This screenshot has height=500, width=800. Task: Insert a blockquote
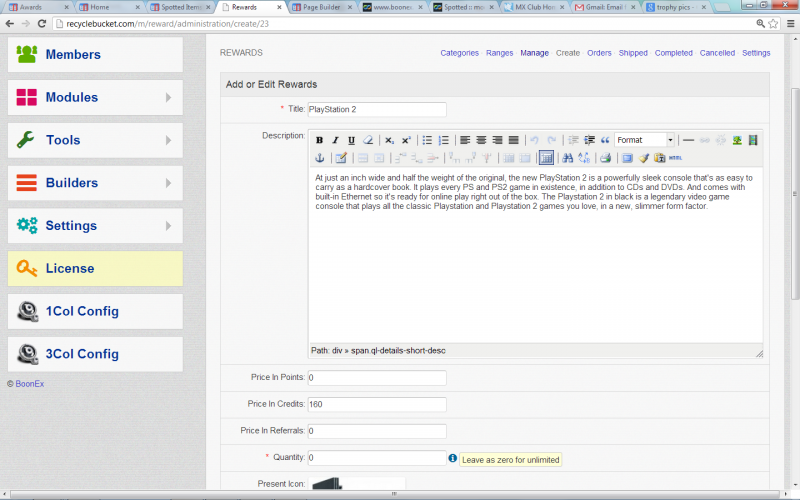[605, 140]
